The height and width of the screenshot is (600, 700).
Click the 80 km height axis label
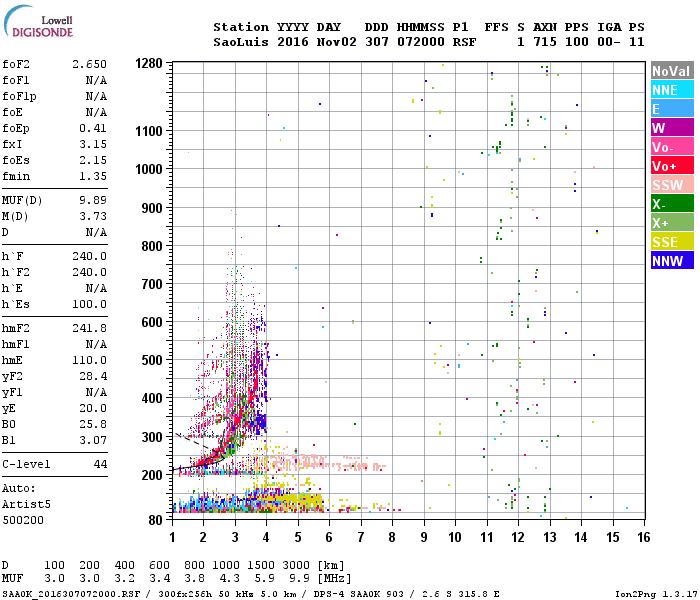(155, 520)
